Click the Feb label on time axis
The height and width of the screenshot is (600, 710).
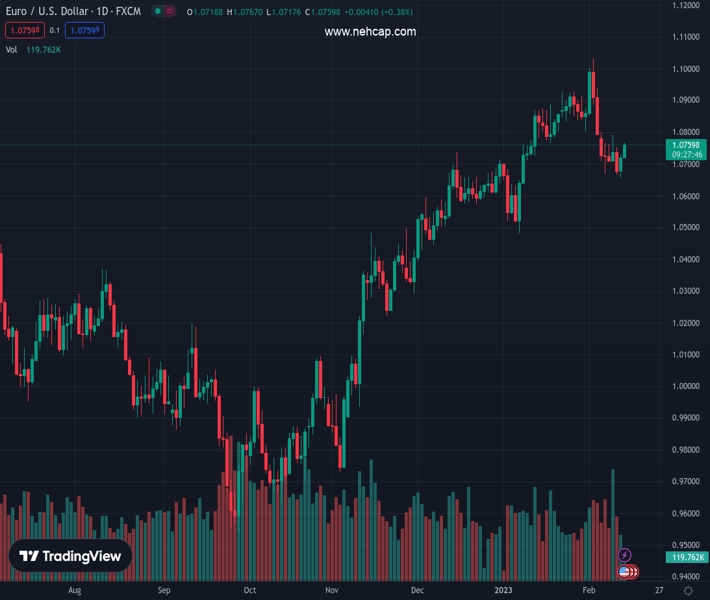(x=588, y=591)
